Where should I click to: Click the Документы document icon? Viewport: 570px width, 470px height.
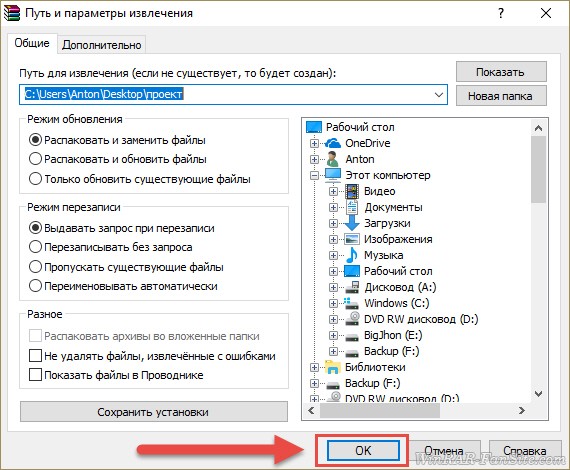pyautogui.click(x=352, y=207)
